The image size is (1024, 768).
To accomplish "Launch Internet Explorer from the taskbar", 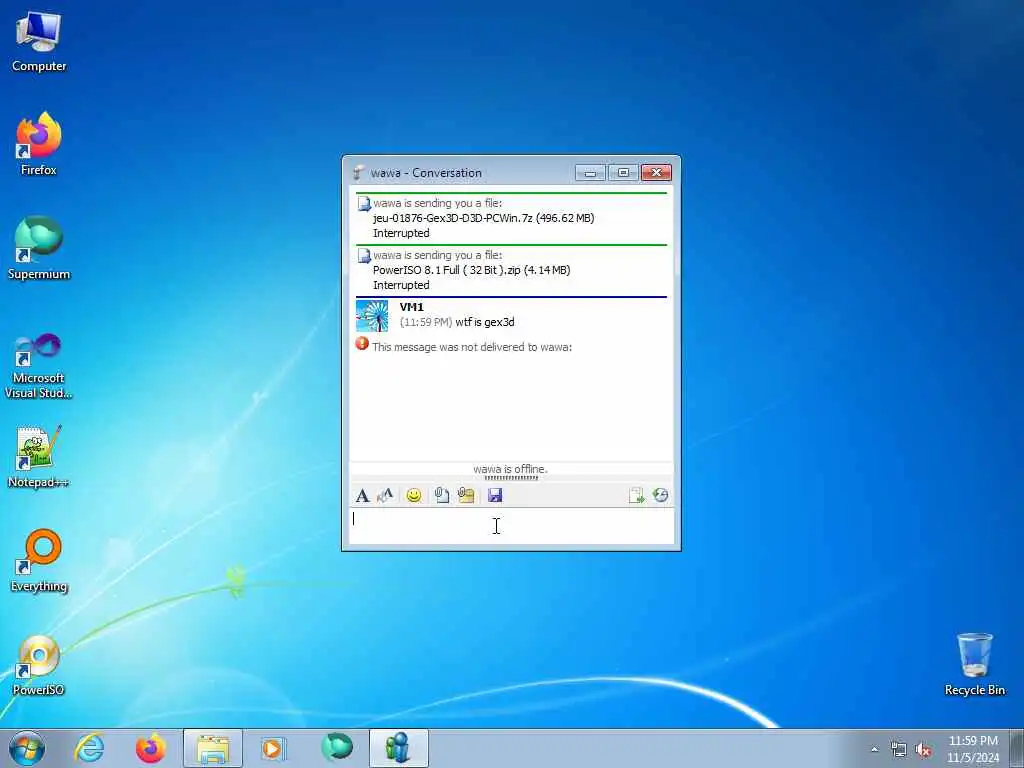I will [89, 748].
